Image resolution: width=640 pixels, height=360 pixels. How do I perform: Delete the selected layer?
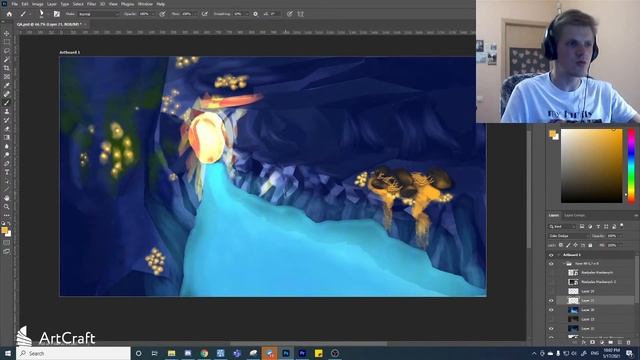pyautogui.click(x=629, y=342)
